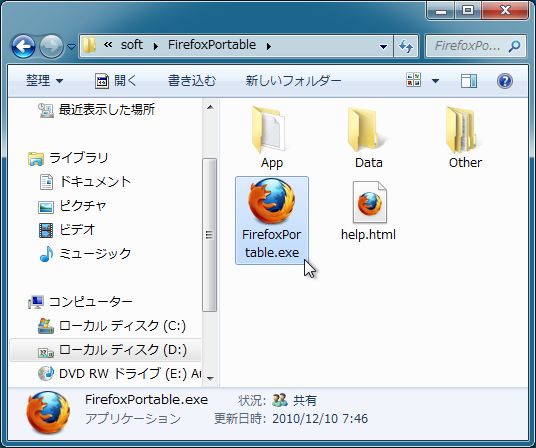Select the Other folder icon
536x448 pixels.
[463, 129]
